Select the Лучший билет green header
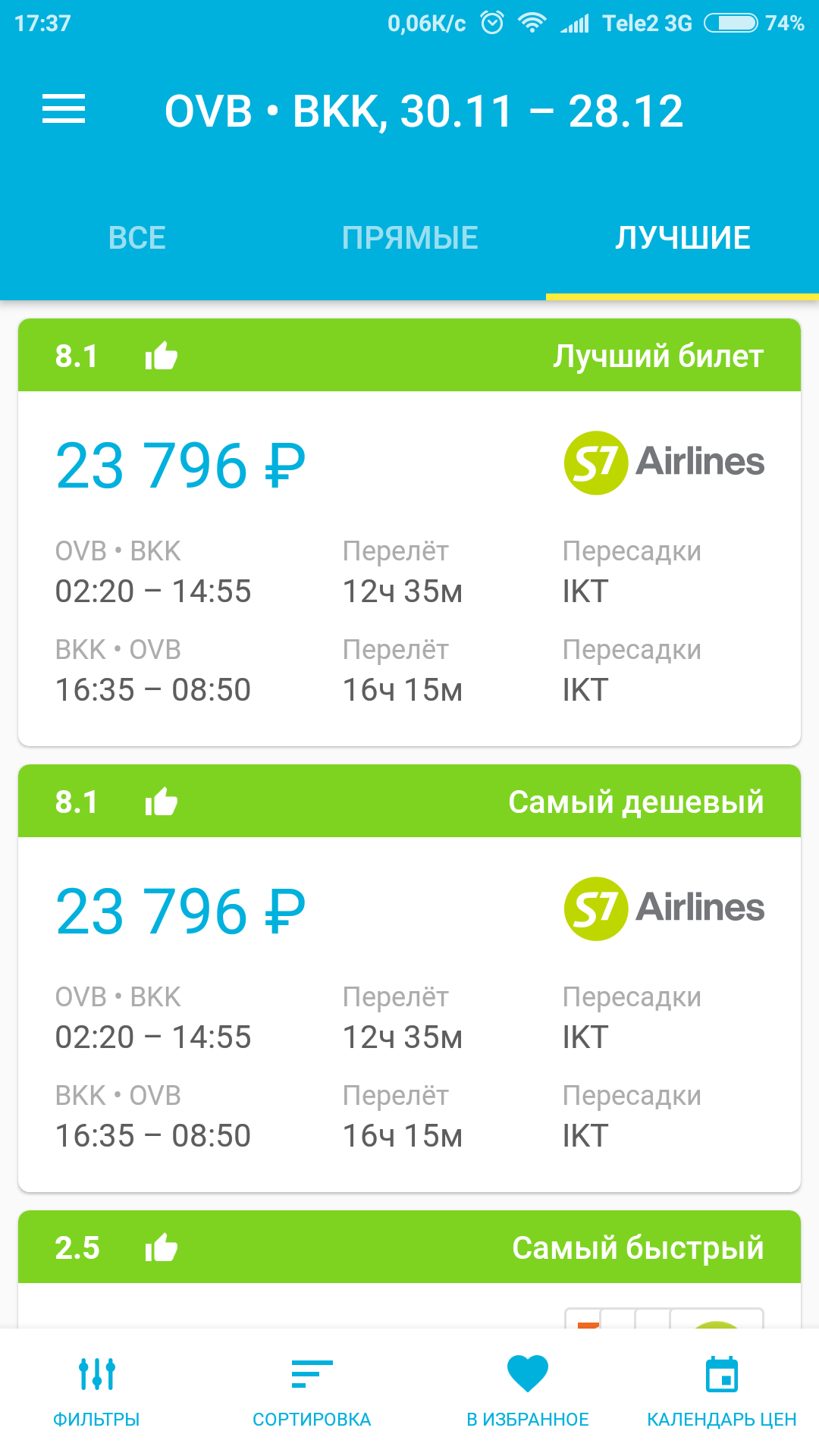This screenshot has width=819, height=1456. [x=409, y=355]
